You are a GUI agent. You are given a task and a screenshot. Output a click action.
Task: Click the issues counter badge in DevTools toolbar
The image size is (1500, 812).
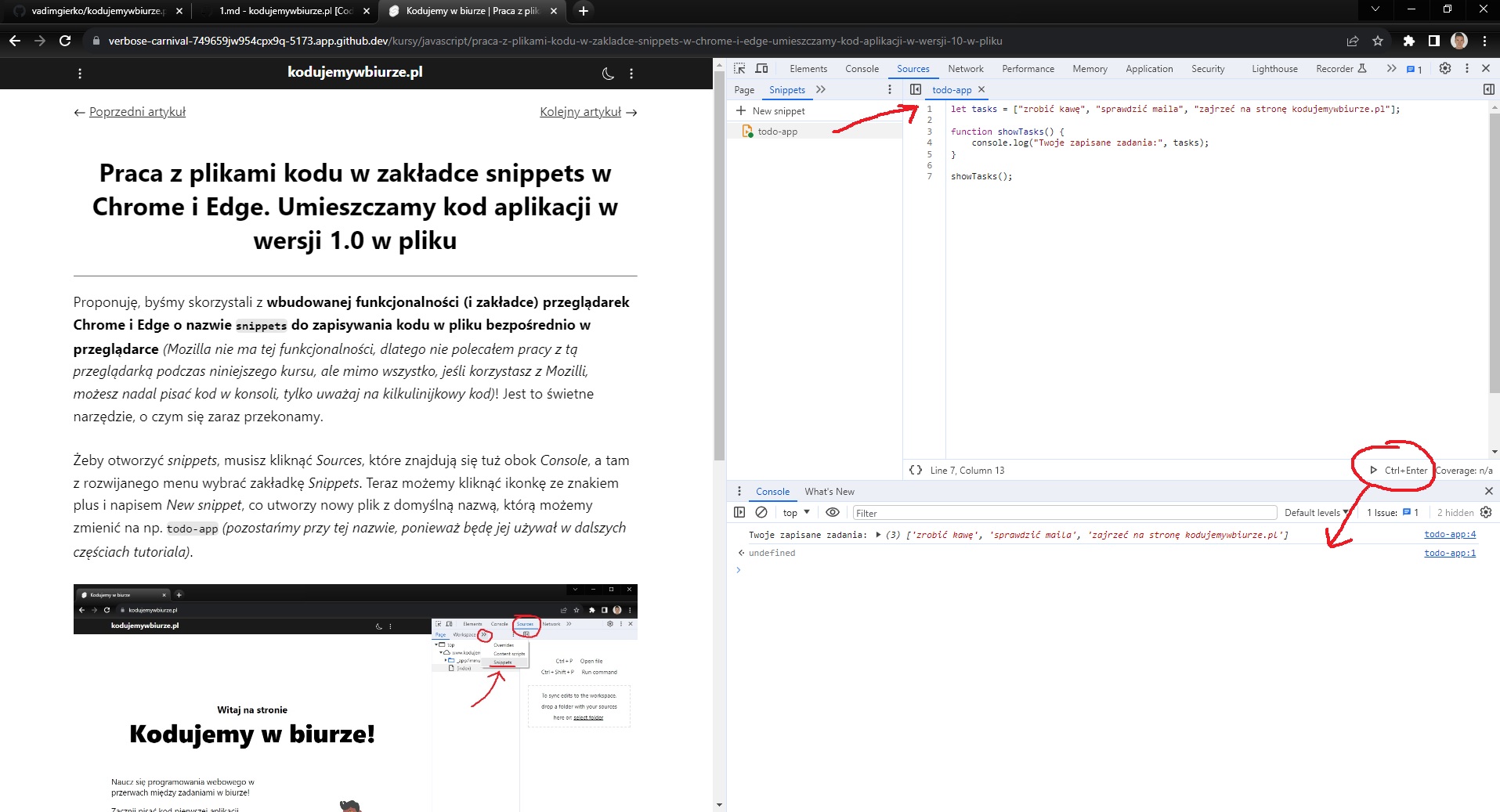pos(1414,69)
